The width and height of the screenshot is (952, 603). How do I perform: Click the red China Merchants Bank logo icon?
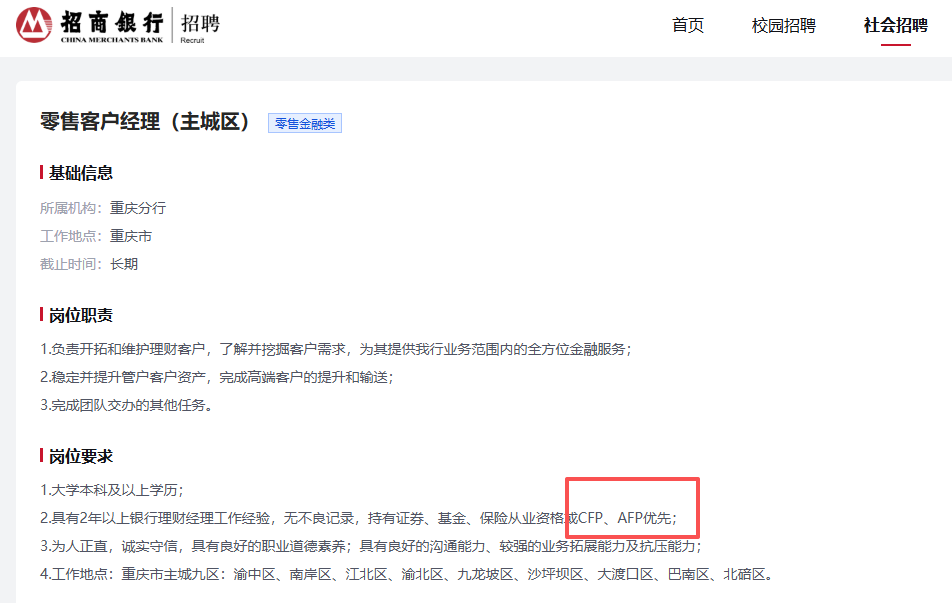35,25
